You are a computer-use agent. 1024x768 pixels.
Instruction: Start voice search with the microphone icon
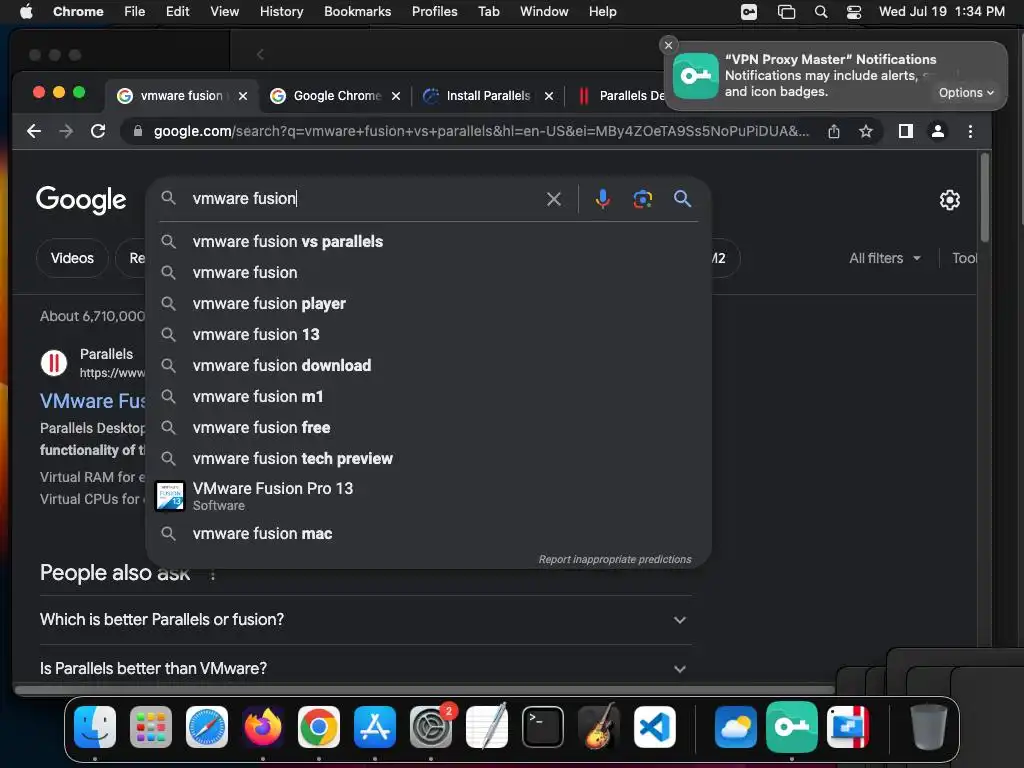click(602, 199)
